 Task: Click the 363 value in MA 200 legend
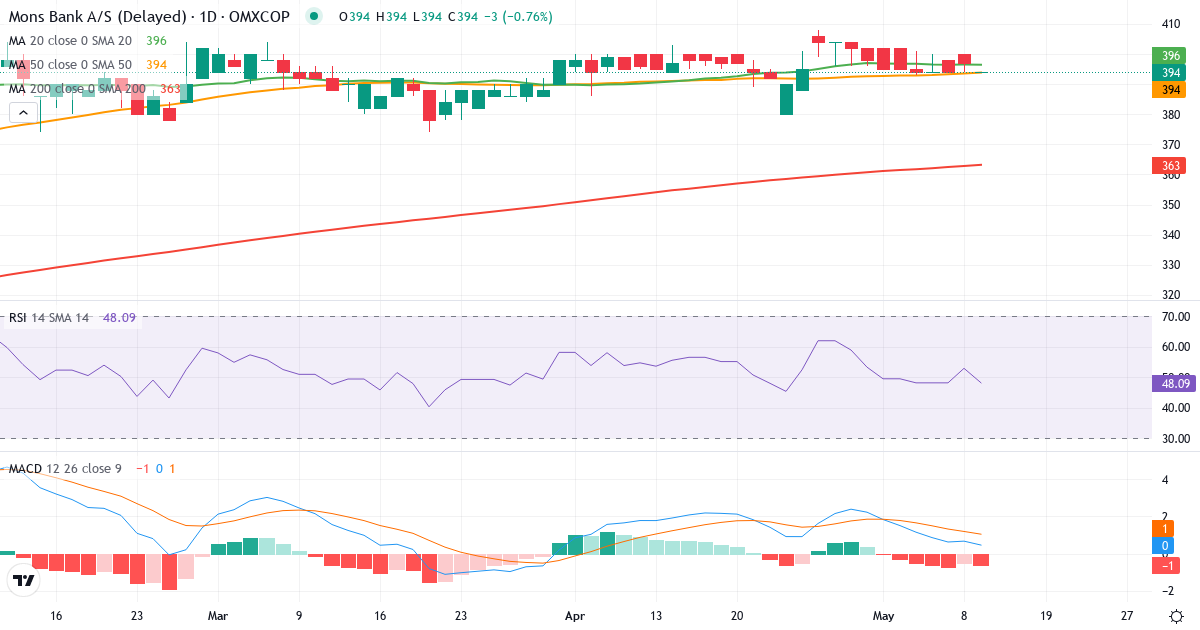(x=170, y=89)
